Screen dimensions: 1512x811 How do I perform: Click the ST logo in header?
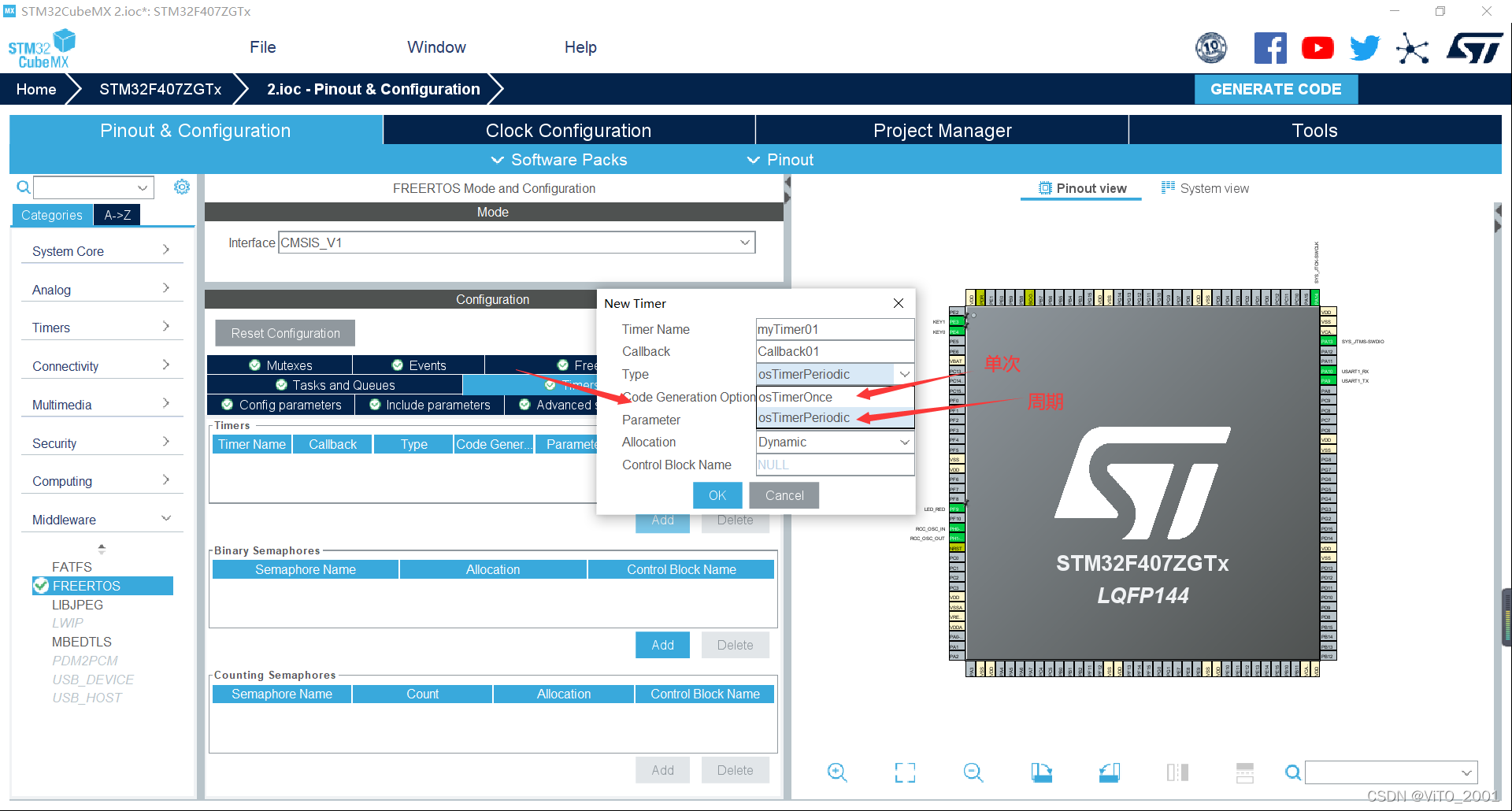coord(1474,48)
